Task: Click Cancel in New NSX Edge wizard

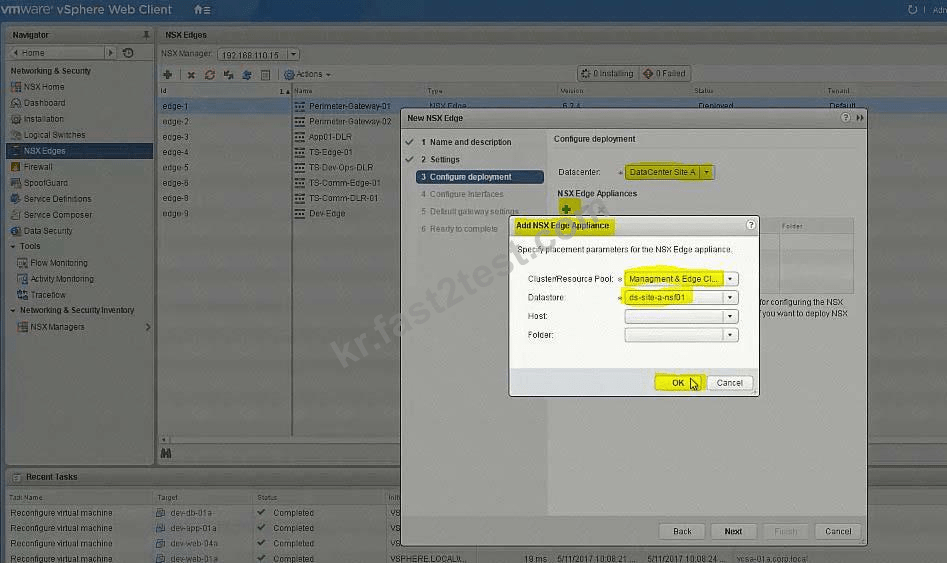Action: [x=838, y=532]
